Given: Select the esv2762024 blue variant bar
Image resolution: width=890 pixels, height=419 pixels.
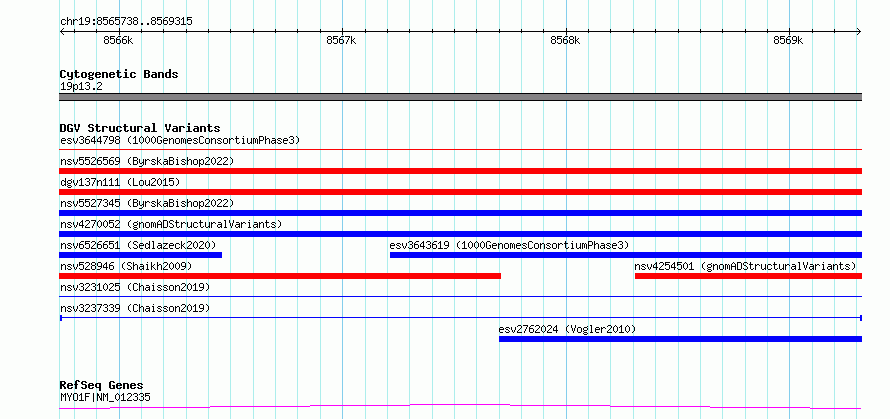Looking at the screenshot, I should (681, 339).
